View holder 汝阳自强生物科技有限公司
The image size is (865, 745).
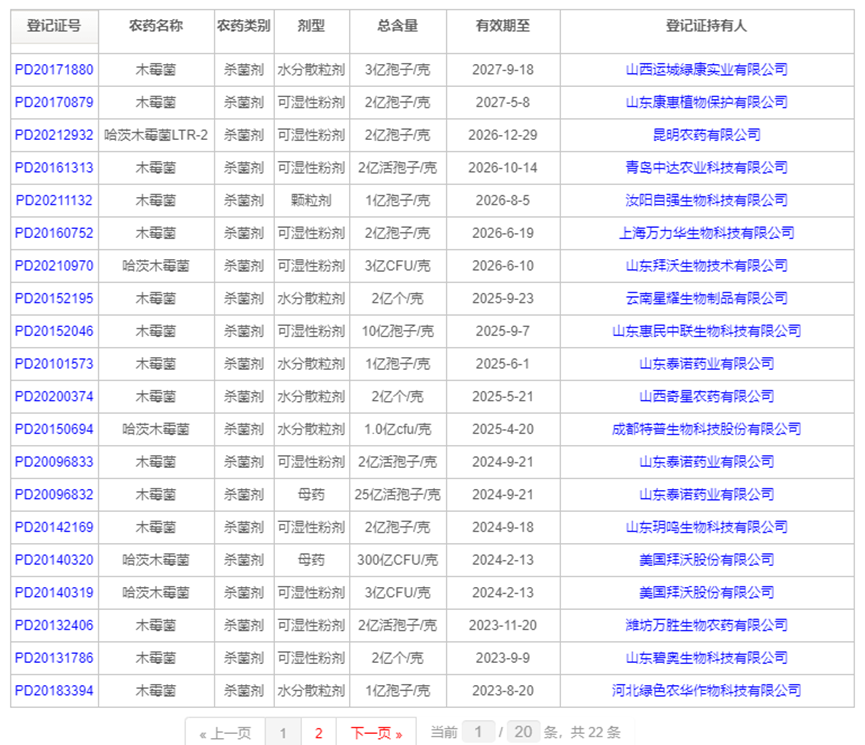707,200
